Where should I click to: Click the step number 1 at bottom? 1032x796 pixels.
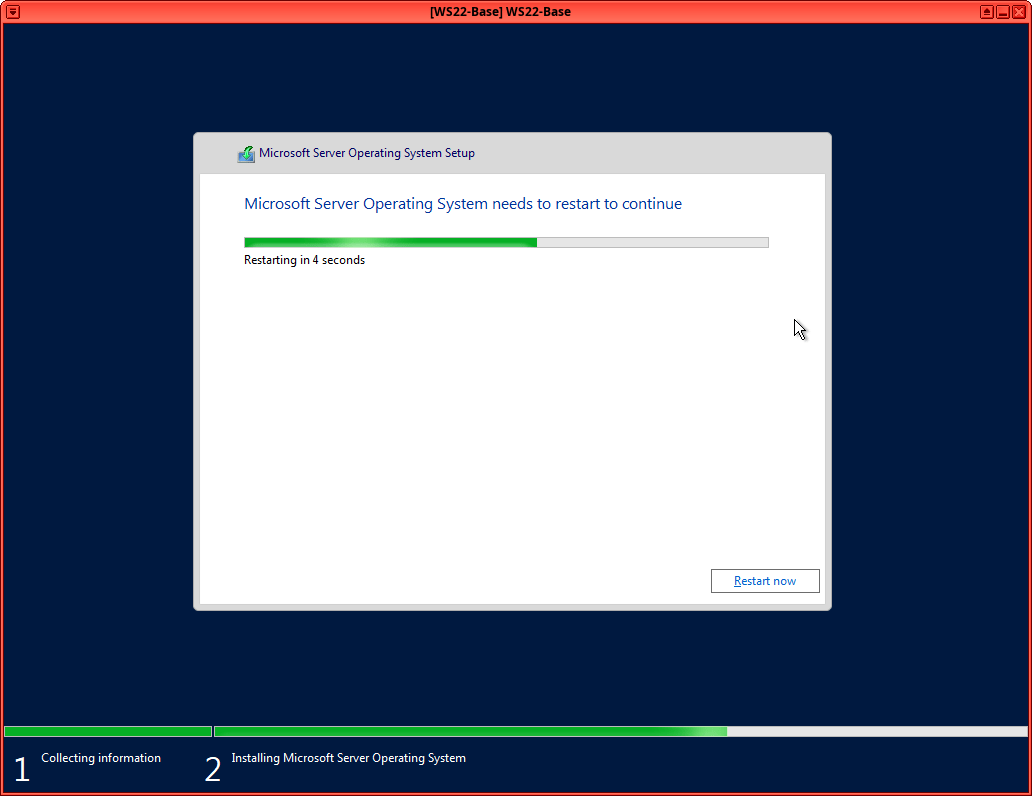click(x=22, y=769)
